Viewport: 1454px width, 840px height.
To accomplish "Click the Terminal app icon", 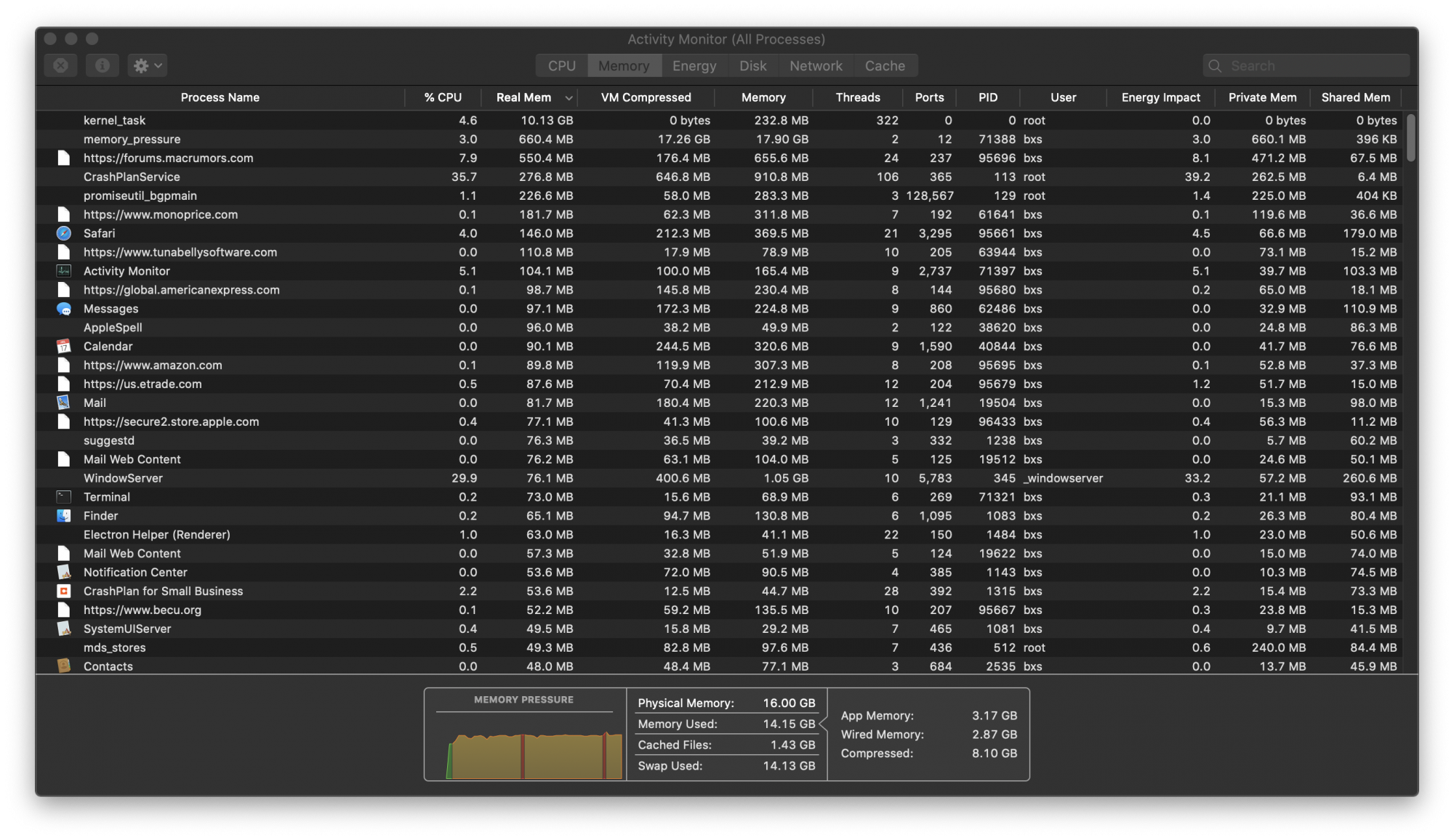I will 64,497.
